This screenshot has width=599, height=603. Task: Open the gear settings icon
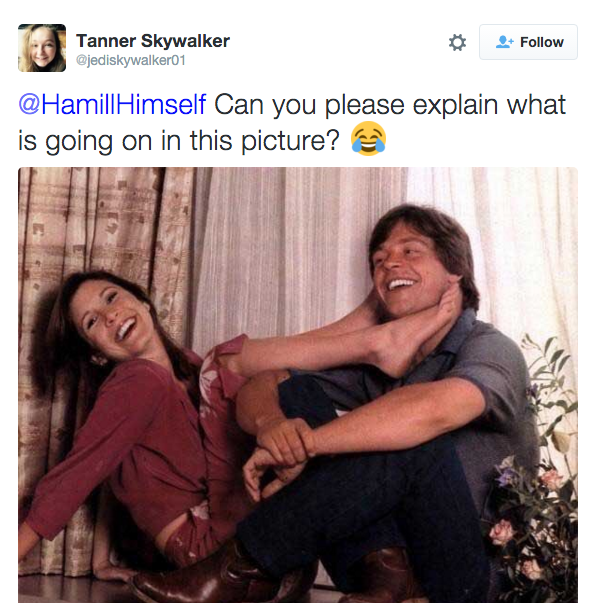click(457, 42)
